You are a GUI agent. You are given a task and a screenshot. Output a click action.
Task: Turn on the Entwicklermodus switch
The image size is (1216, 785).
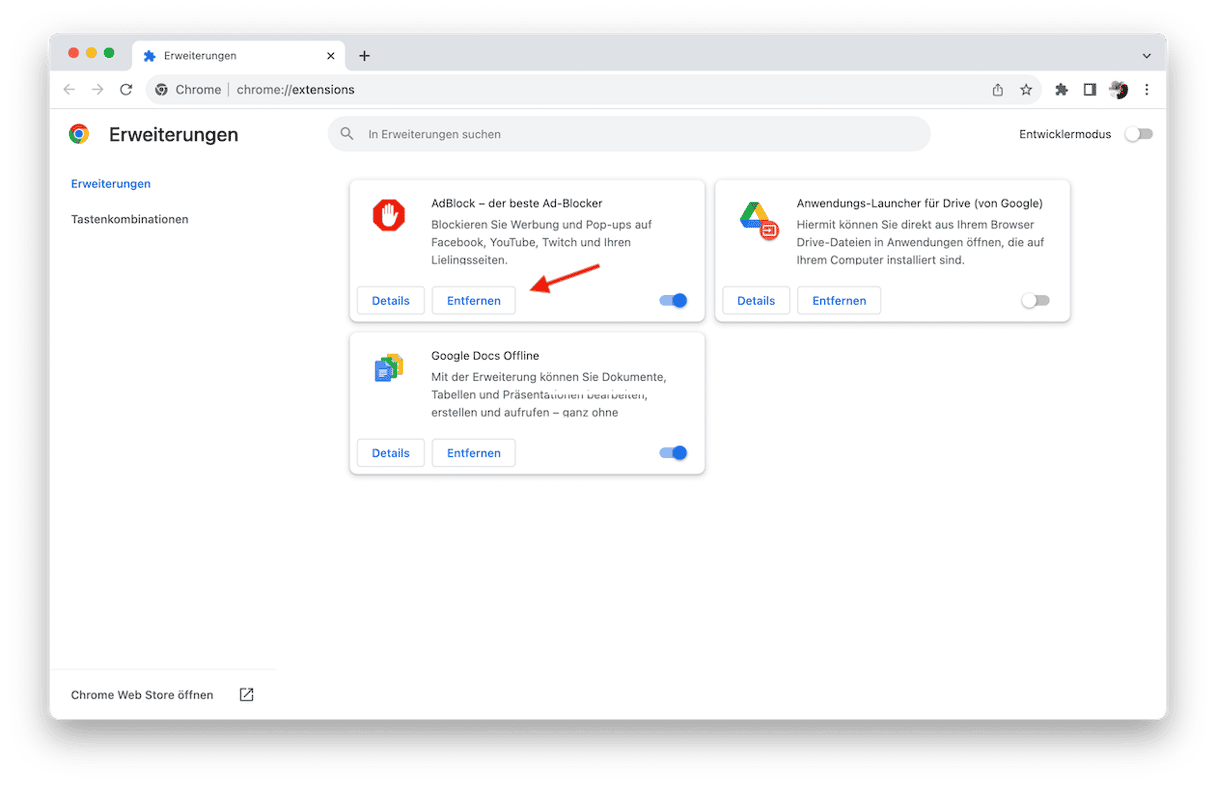(x=1138, y=134)
